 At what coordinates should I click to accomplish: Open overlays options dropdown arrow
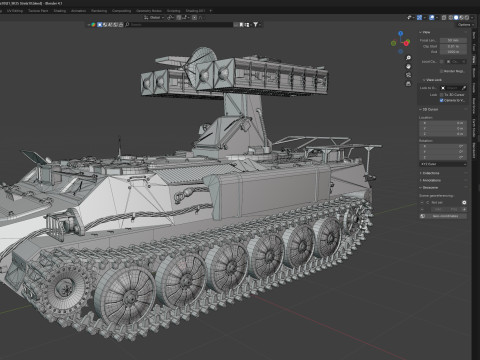pyautogui.click(x=436, y=17)
